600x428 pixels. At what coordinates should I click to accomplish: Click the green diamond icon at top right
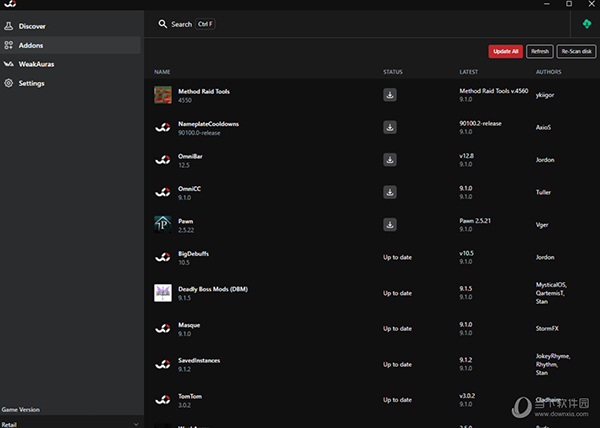(x=587, y=24)
